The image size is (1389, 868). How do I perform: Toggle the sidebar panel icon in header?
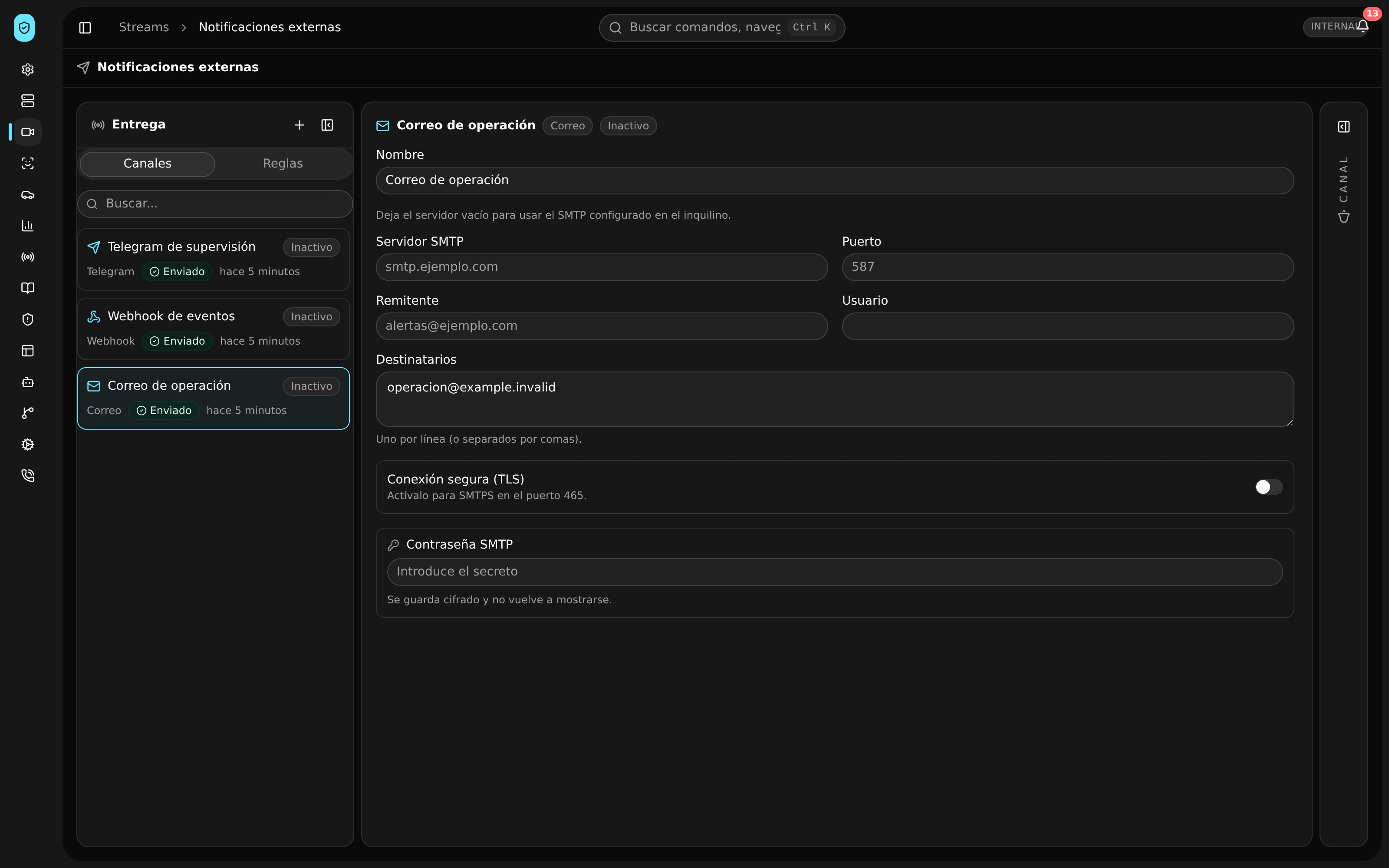[85, 27]
